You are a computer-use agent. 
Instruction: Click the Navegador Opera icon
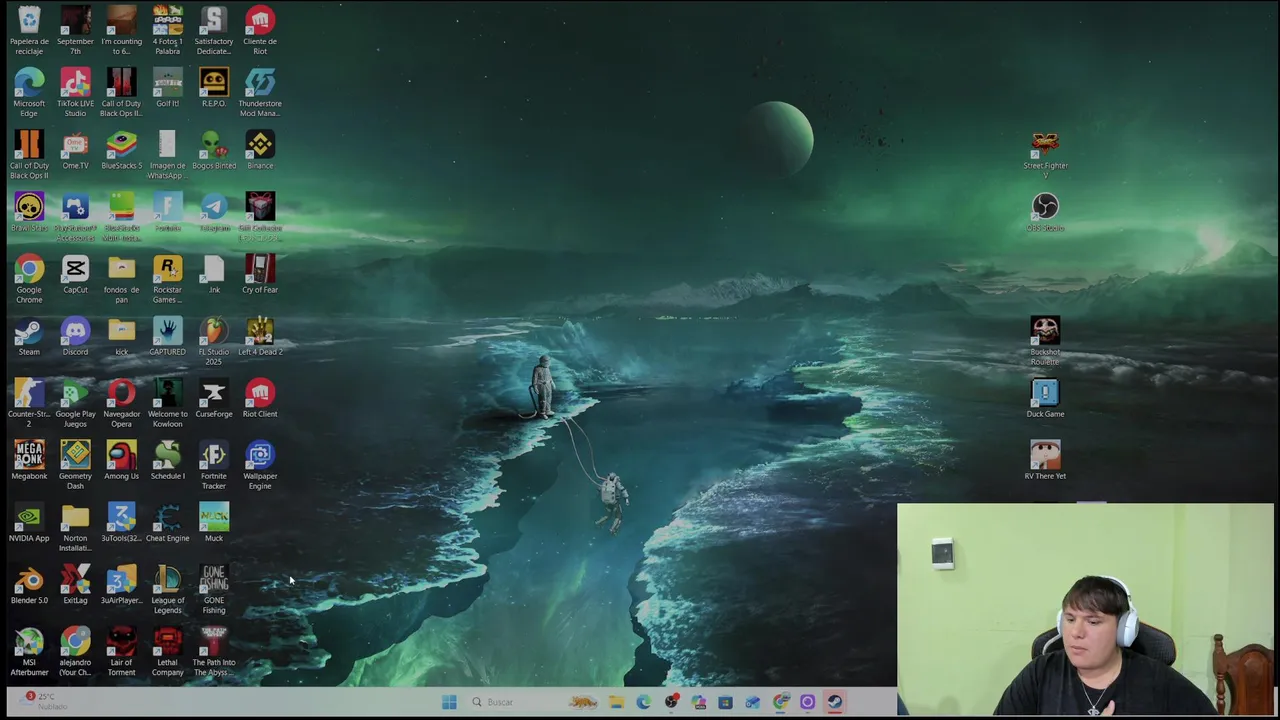point(121,403)
